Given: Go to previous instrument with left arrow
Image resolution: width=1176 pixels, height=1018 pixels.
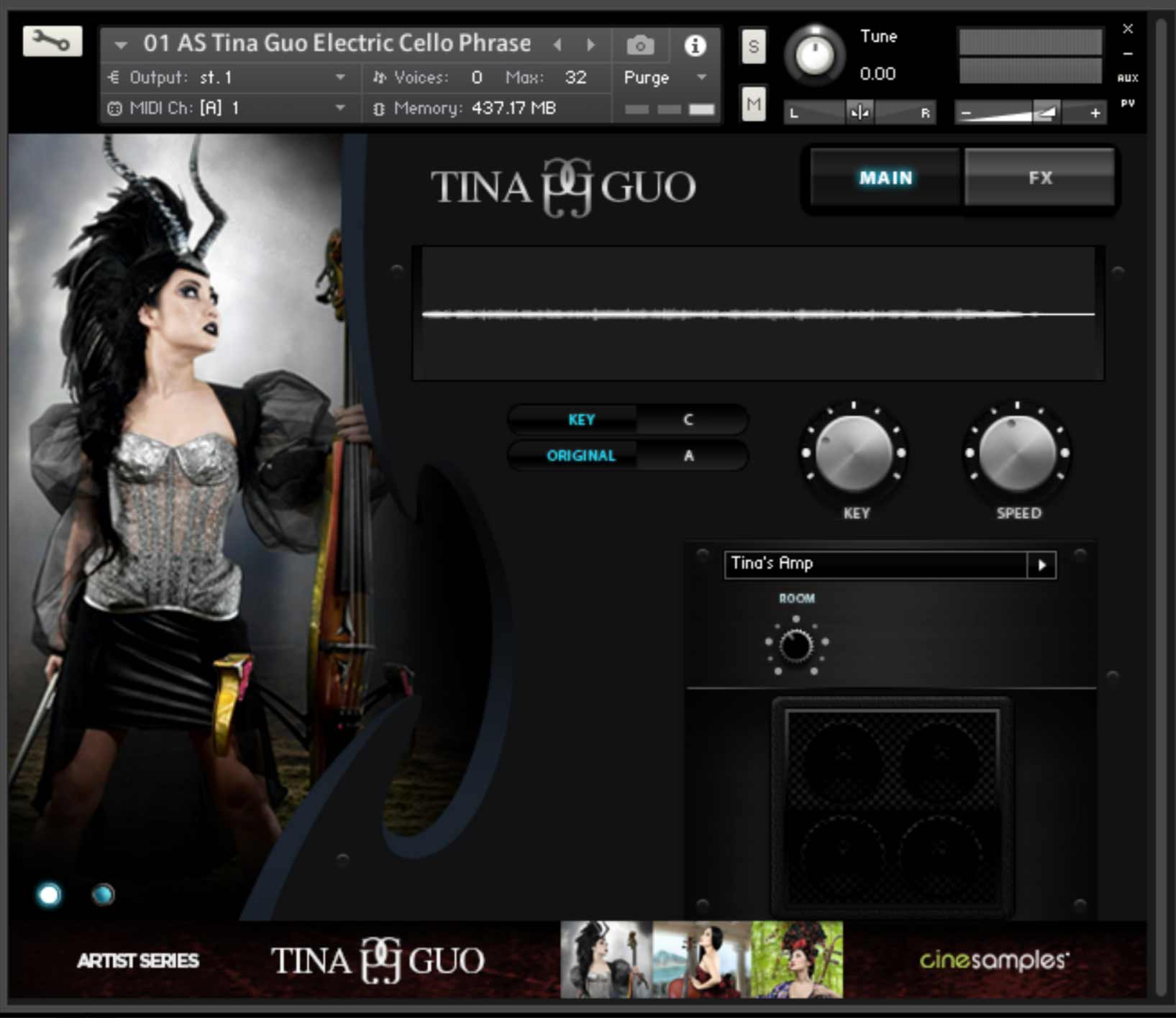Looking at the screenshot, I should (x=557, y=45).
